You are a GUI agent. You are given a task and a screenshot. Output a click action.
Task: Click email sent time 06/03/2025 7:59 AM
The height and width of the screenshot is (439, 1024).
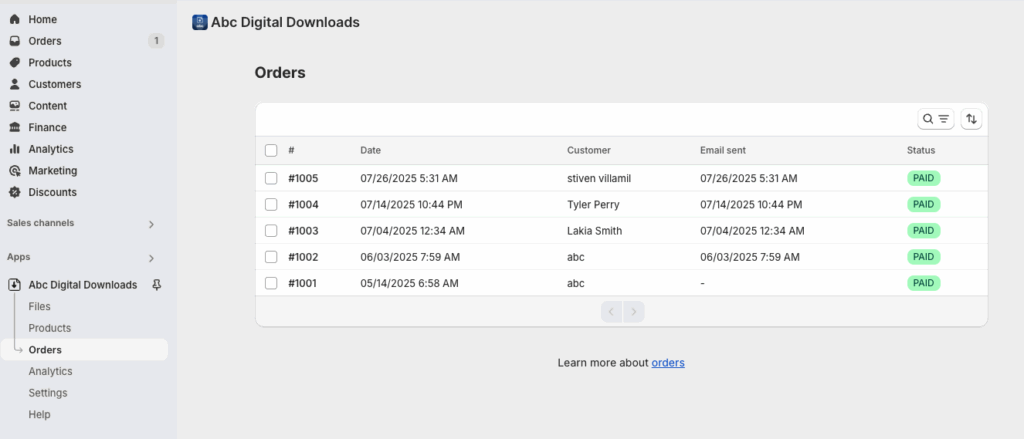pyautogui.click(x=750, y=257)
